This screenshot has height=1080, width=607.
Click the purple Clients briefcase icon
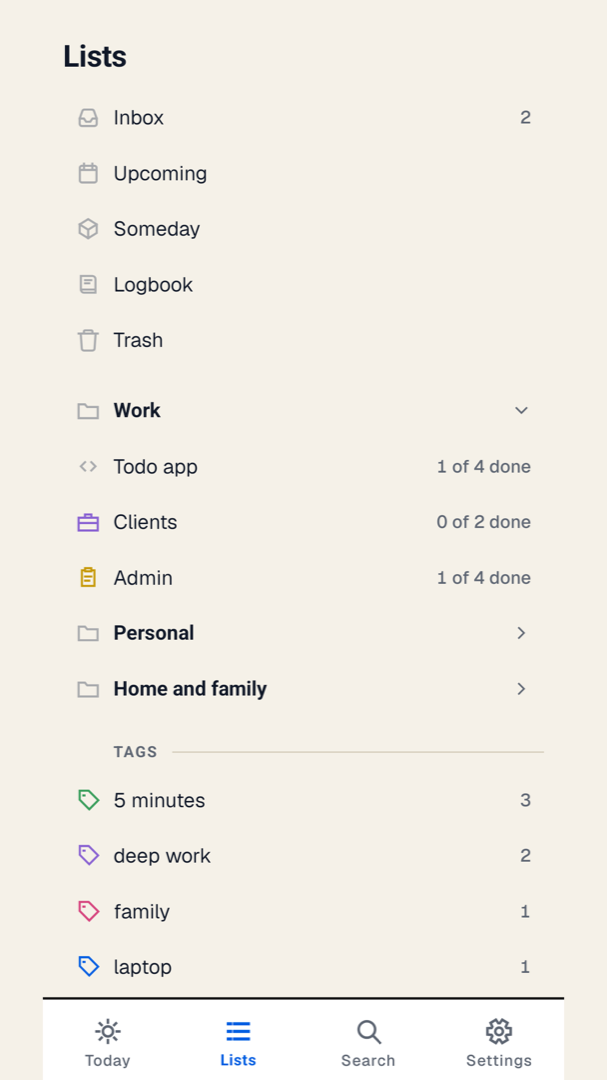88,523
